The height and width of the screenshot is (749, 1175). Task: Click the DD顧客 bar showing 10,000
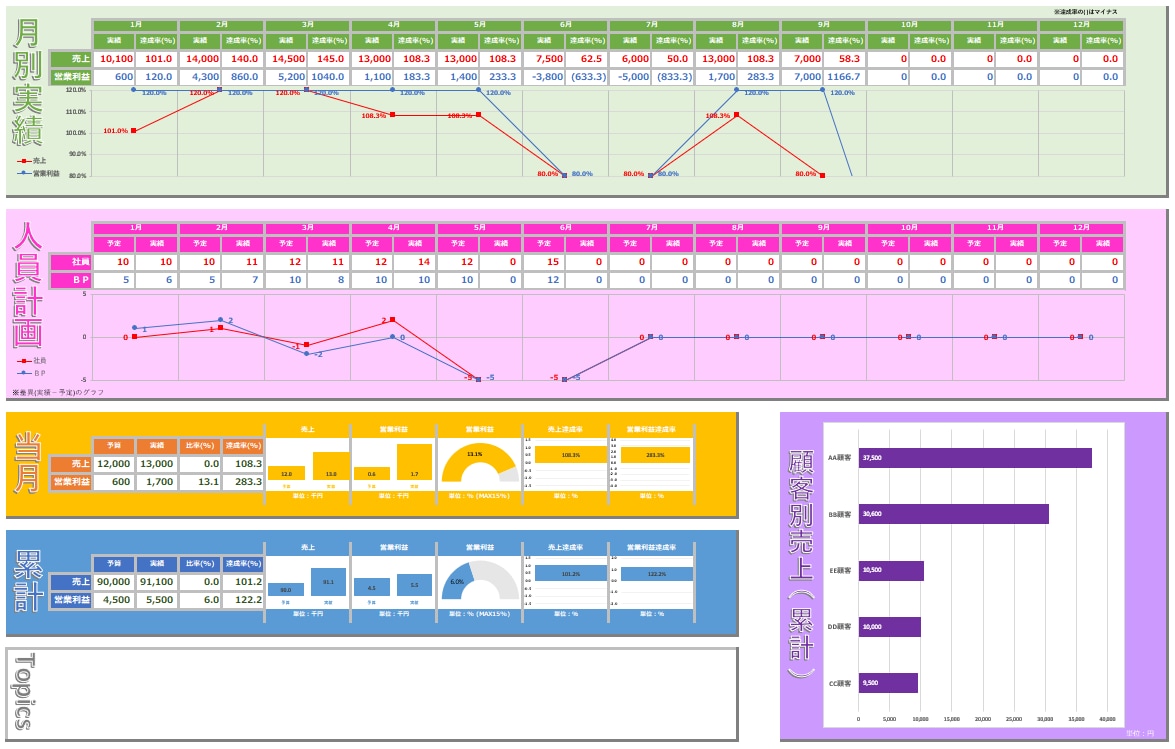(889, 627)
